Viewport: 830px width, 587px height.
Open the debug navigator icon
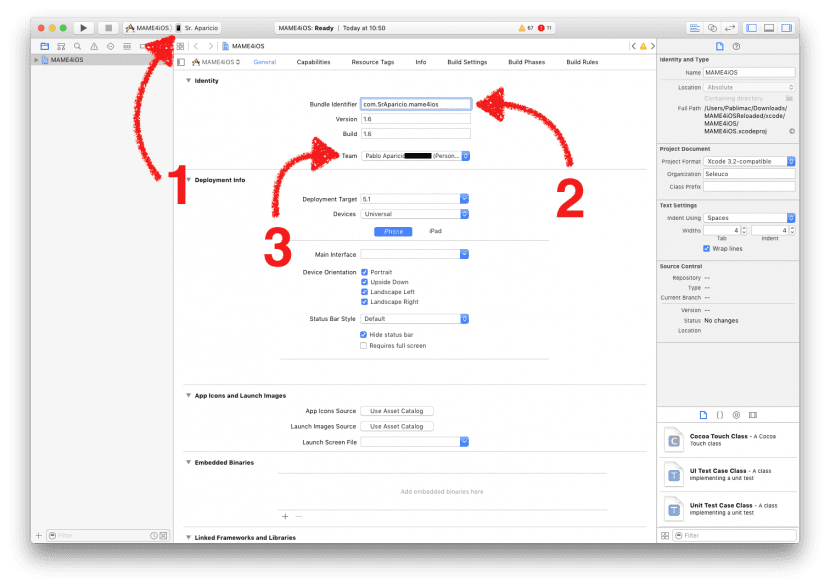[127, 47]
